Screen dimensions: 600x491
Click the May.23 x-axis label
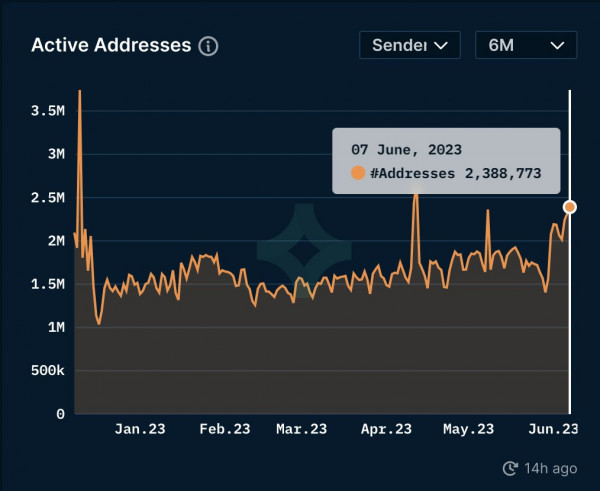pos(469,429)
